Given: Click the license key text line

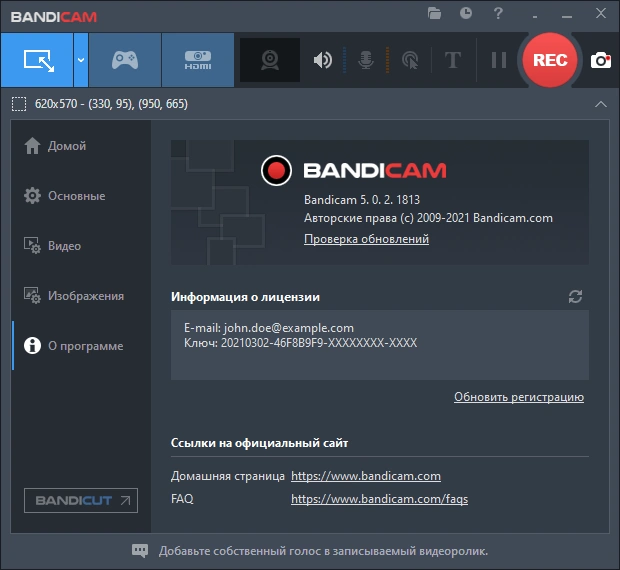Looking at the screenshot, I should click(301, 343).
